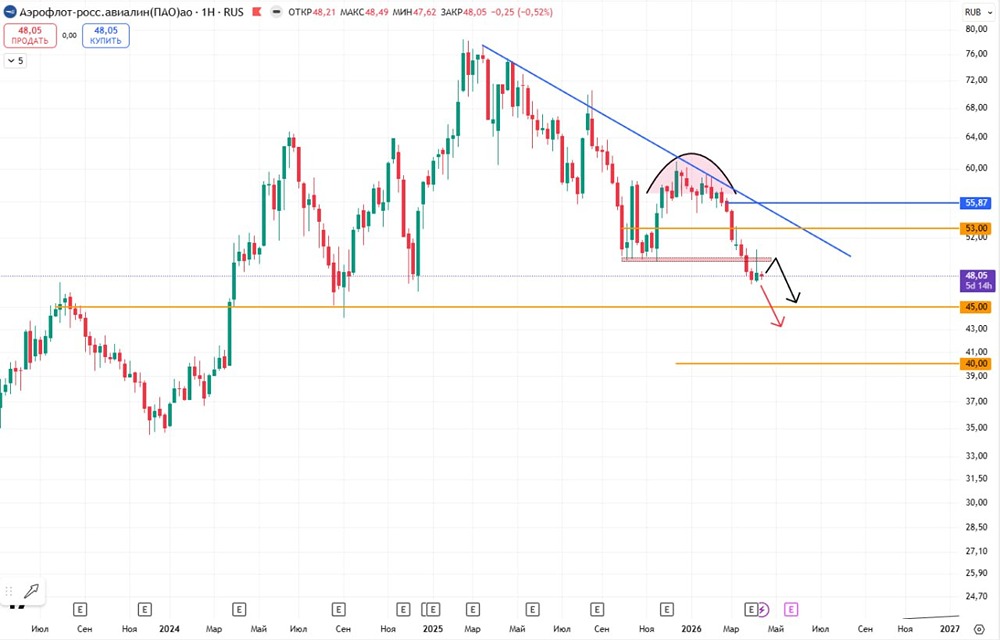Image resolution: width=1000 pixels, height=640 pixels.
Task: Click the blue 55,87 price label
Action: 976,203
